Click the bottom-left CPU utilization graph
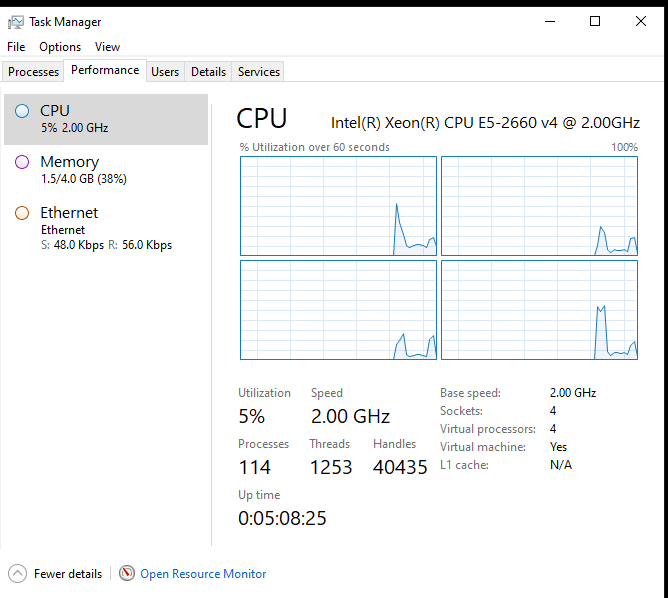 coord(338,310)
